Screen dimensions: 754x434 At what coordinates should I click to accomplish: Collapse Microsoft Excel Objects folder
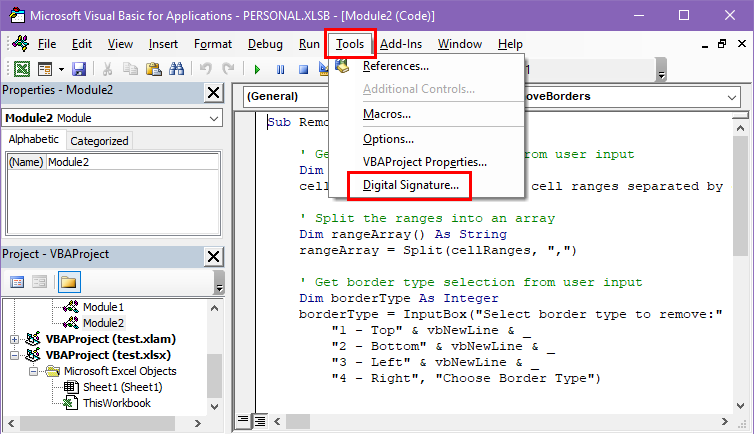click(x=33, y=372)
